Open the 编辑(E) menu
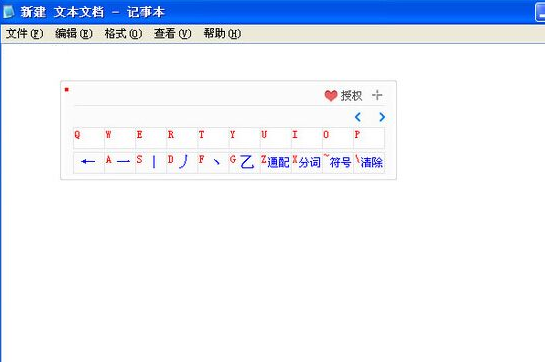This screenshot has height=362, width=545. pyautogui.click(x=74, y=34)
